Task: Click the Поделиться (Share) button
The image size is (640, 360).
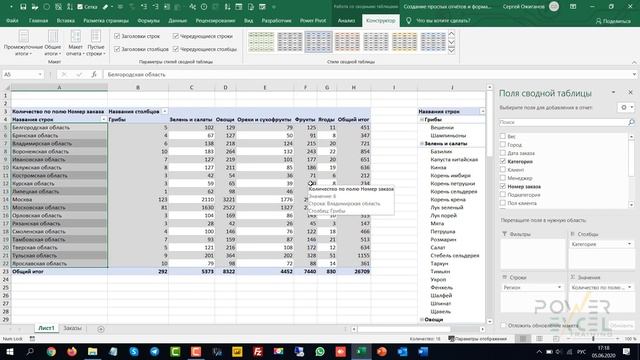Action: point(613,21)
